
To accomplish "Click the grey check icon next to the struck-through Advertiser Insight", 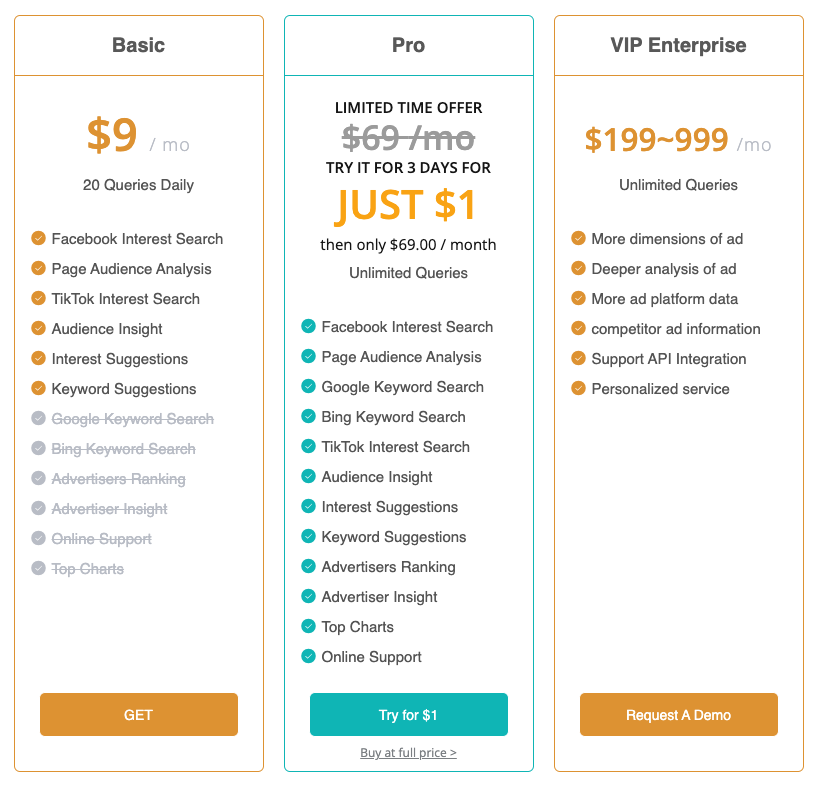I will coord(39,509).
